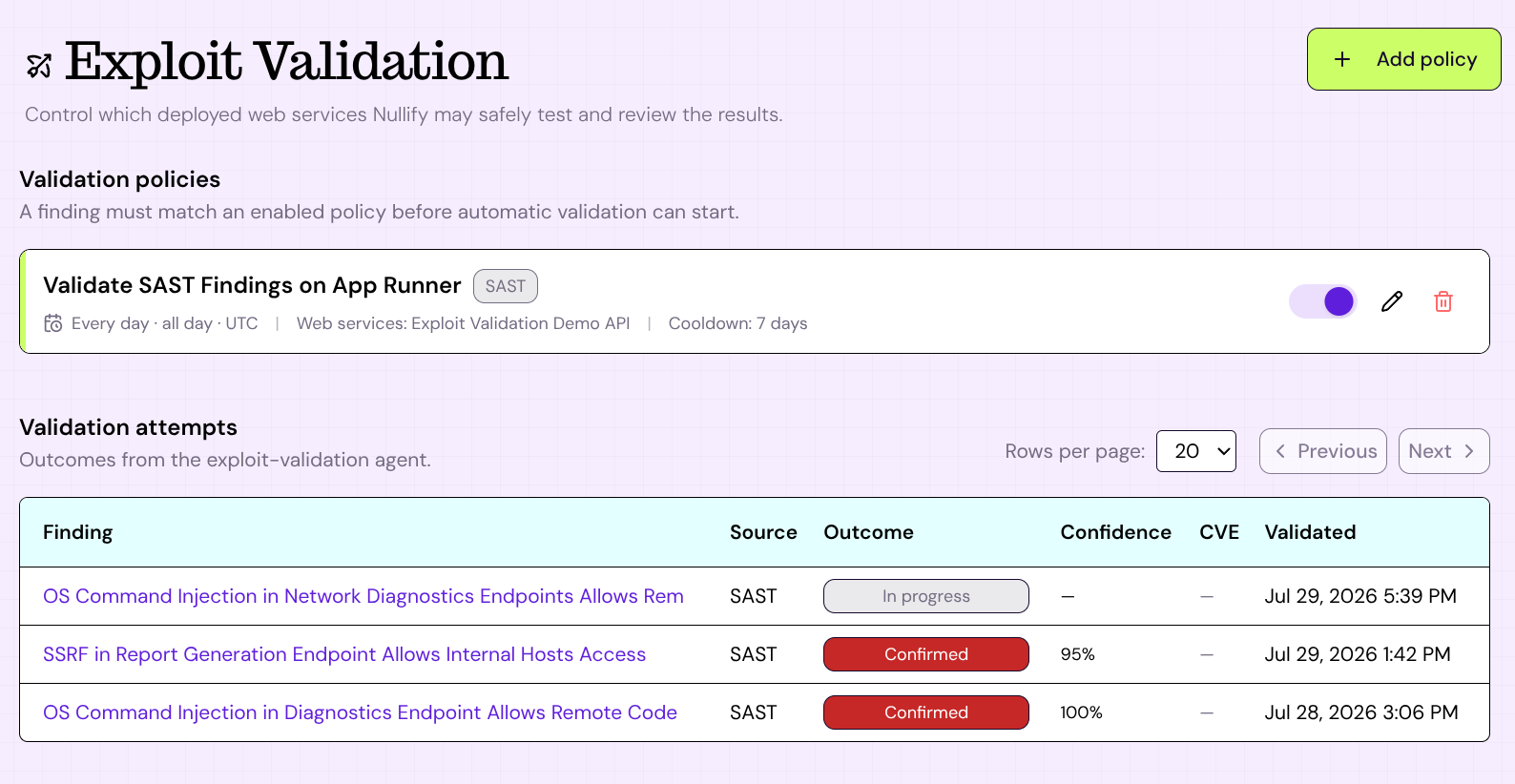Click the Confirmed badge with 100% confidence
The width and height of the screenshot is (1515, 784).
(926, 712)
